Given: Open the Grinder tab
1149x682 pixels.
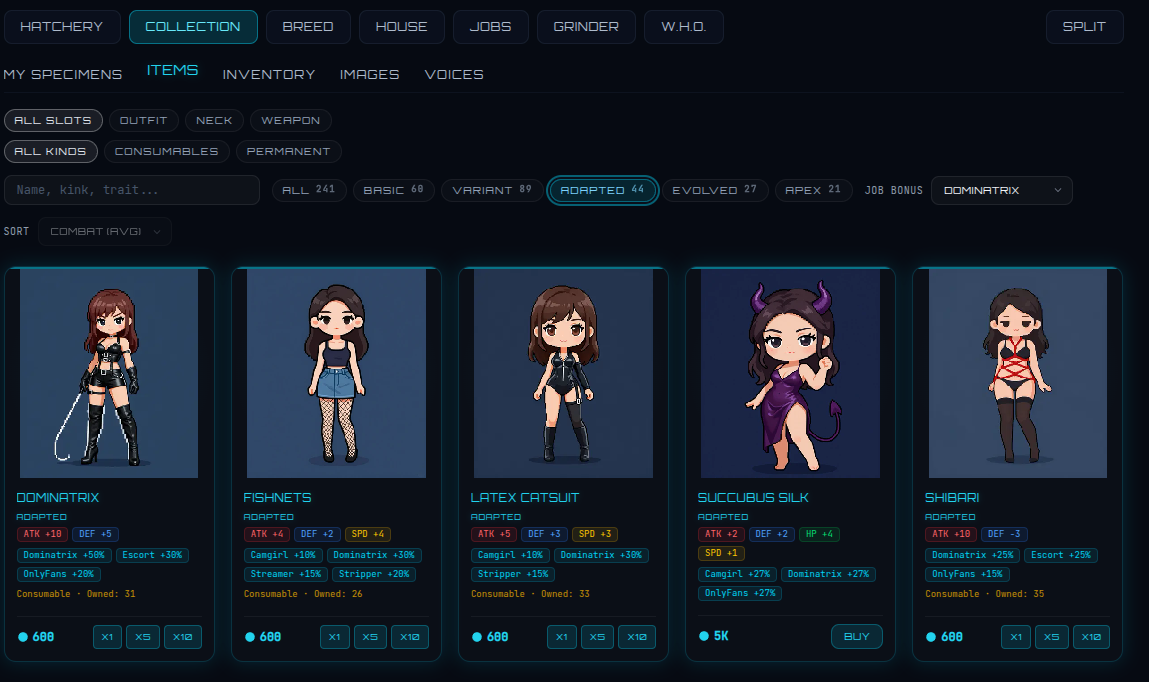Looking at the screenshot, I should 586,27.
